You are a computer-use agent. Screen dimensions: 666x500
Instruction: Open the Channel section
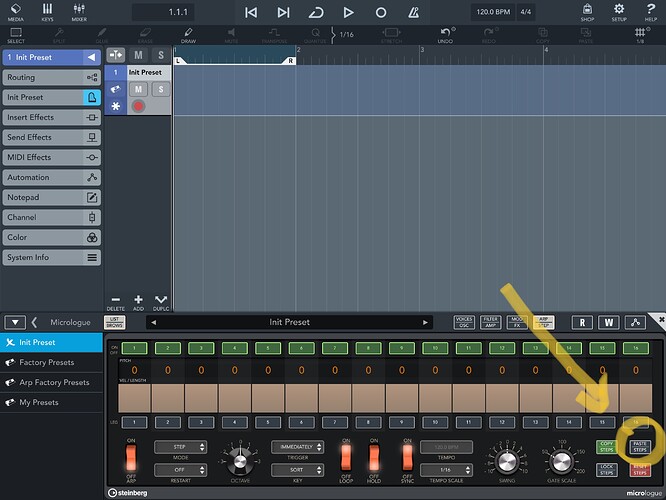[x=51, y=217]
